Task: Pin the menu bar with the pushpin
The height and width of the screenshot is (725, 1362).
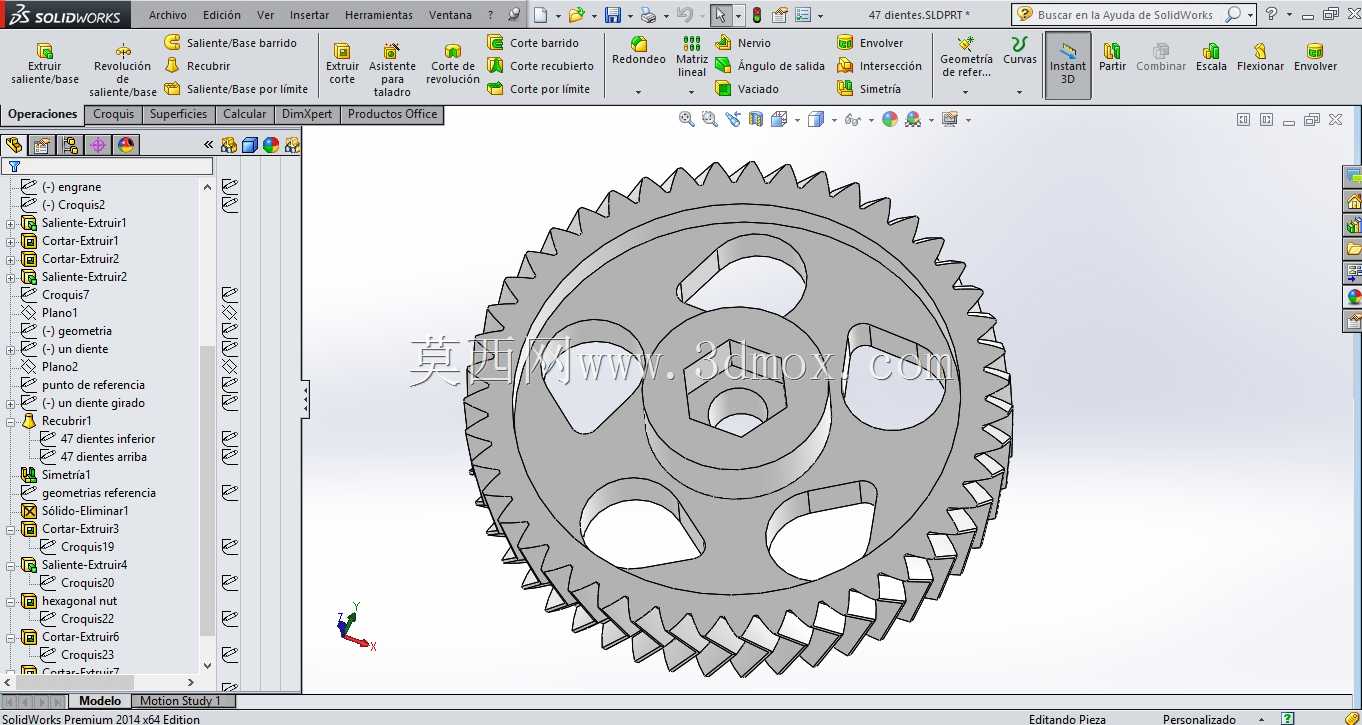Action: click(x=514, y=15)
